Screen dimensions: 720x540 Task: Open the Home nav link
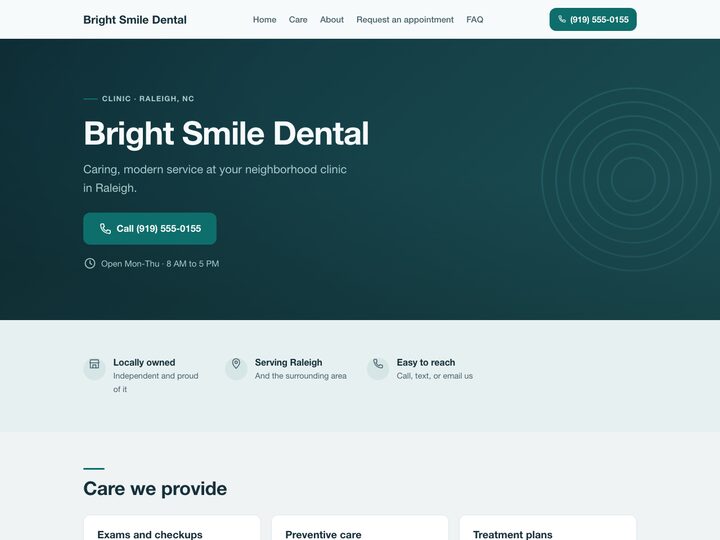(x=264, y=20)
